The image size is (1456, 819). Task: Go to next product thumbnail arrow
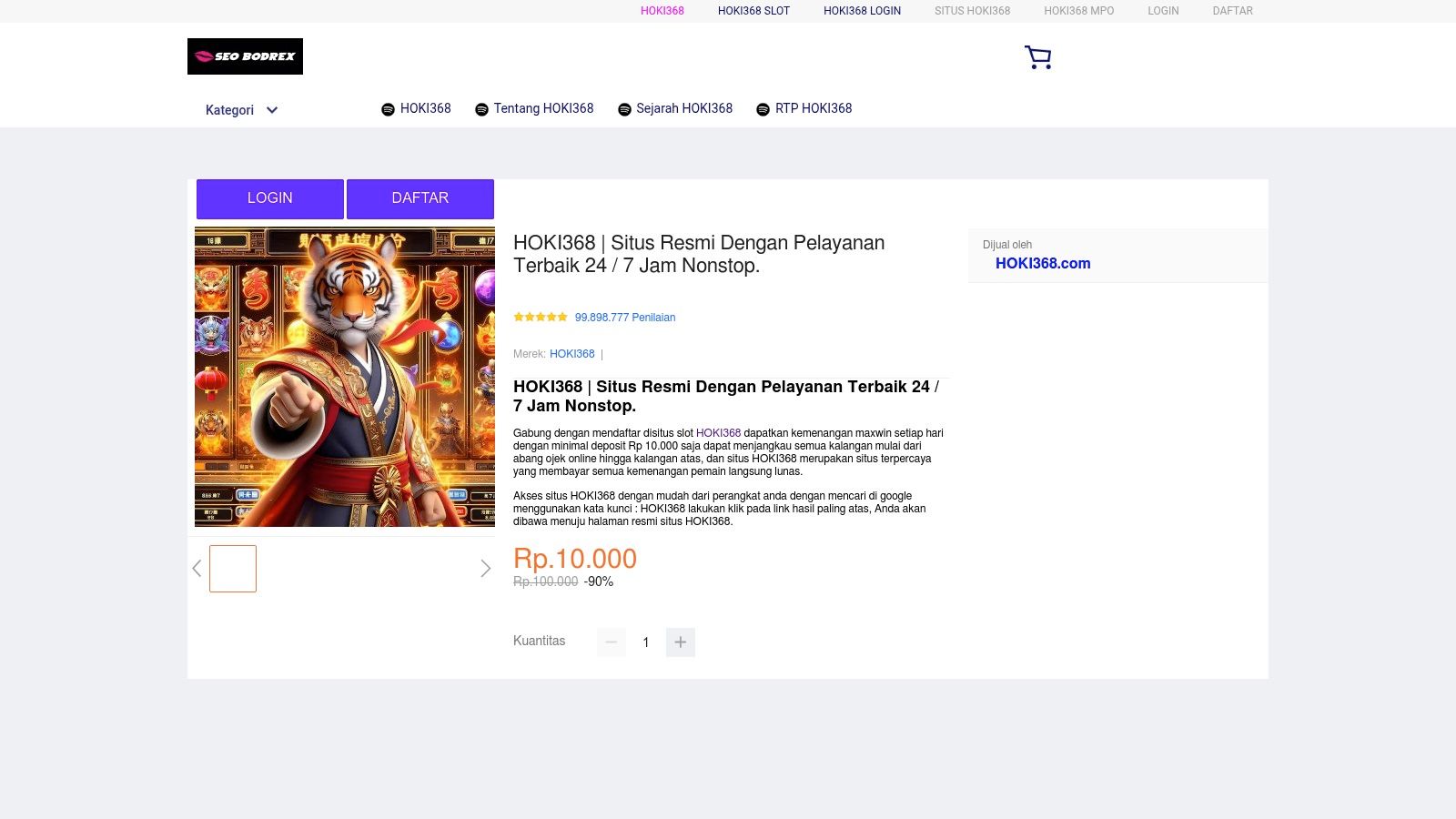(x=485, y=569)
